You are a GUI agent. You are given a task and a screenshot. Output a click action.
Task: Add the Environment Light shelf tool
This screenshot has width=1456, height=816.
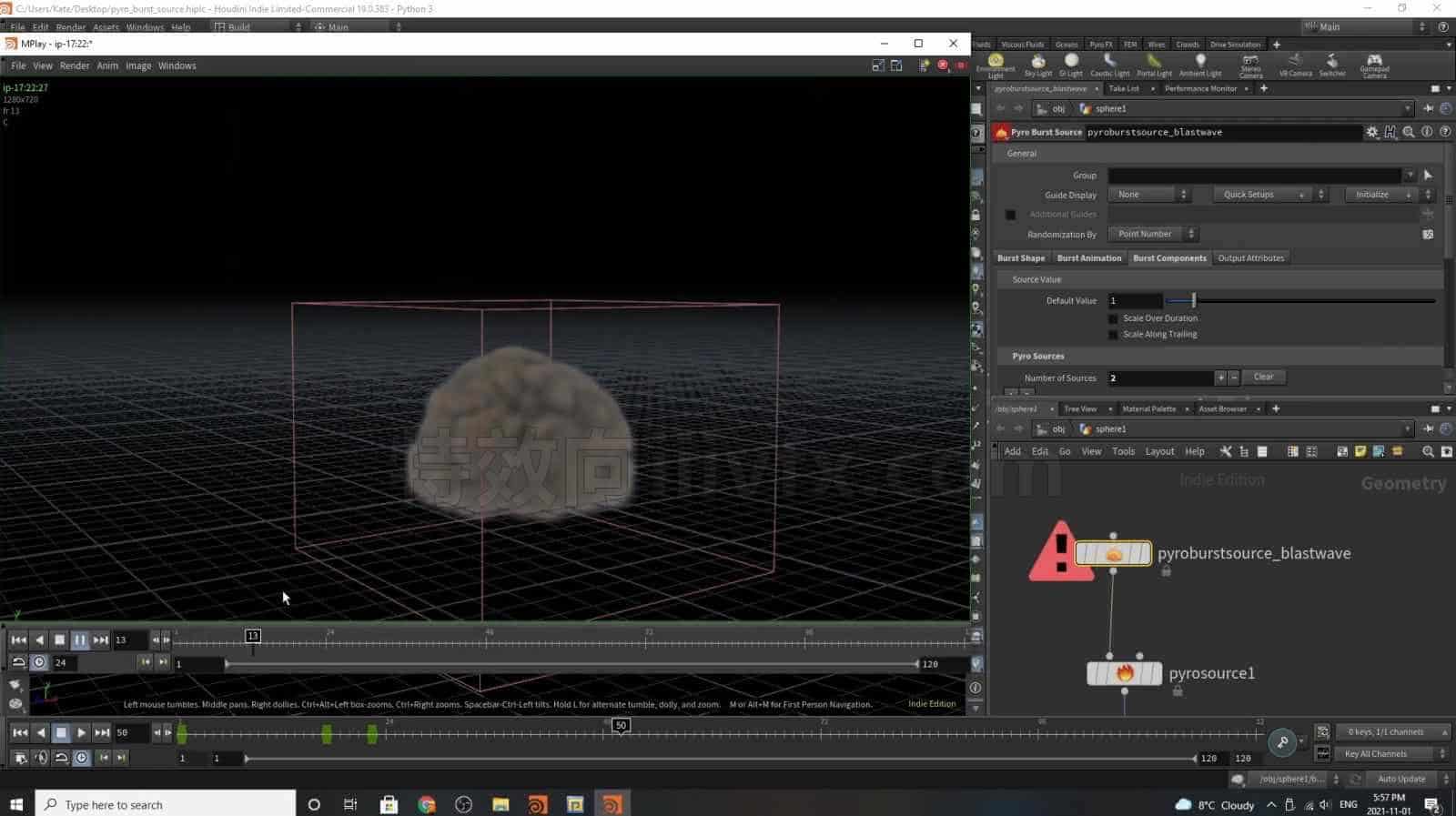pyautogui.click(x=996, y=65)
